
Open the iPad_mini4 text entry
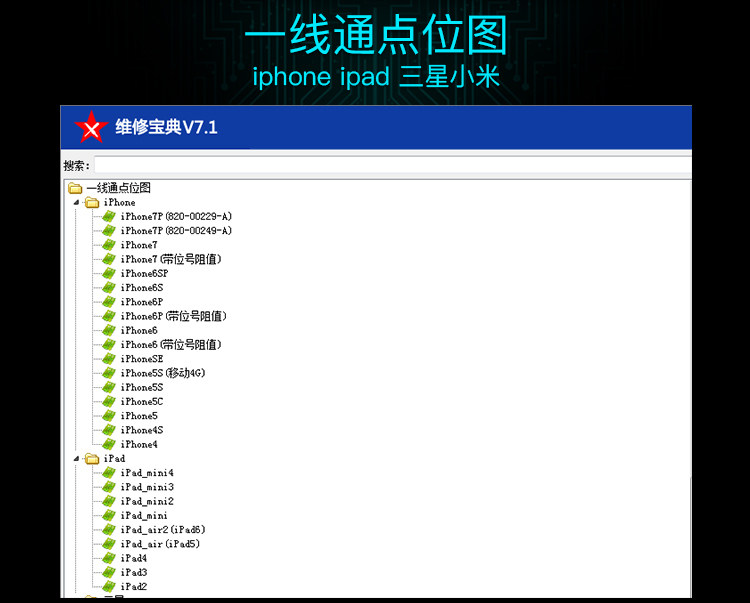(x=147, y=473)
